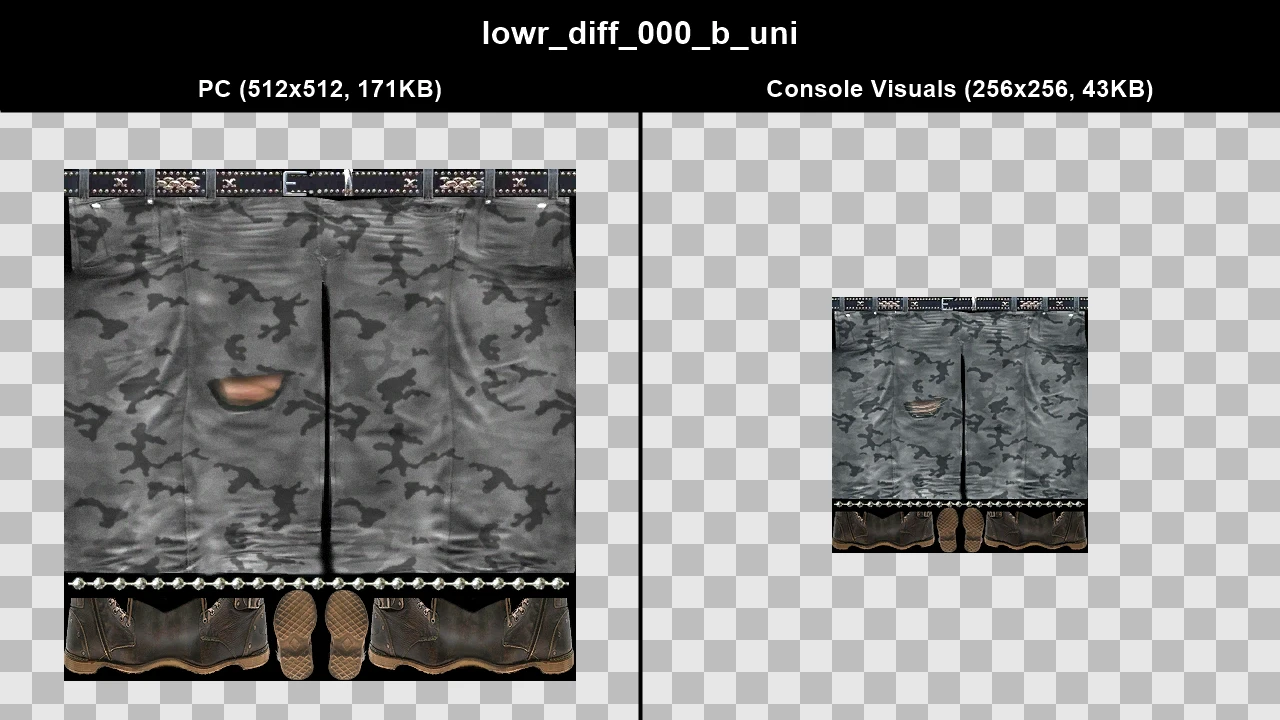The width and height of the screenshot is (1280, 720).
Task: Click the label Console Visuals (256x256, 43KB)
Action: (x=960, y=89)
